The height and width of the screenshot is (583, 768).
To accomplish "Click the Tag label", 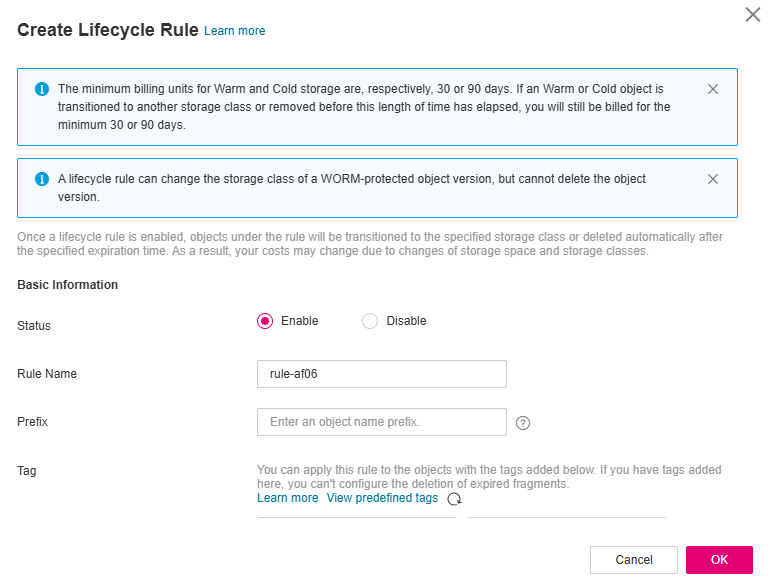I will 26,471.
